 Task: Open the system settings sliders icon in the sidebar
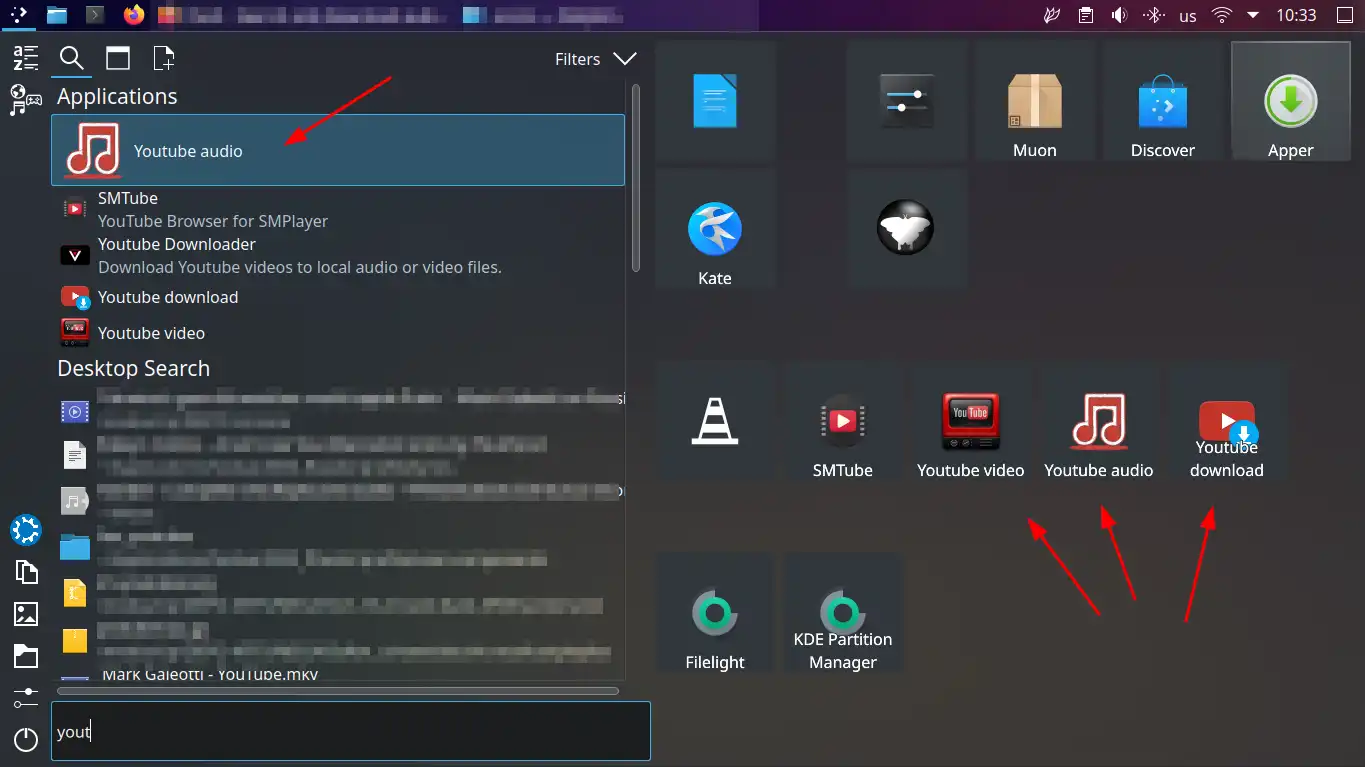click(x=26, y=697)
